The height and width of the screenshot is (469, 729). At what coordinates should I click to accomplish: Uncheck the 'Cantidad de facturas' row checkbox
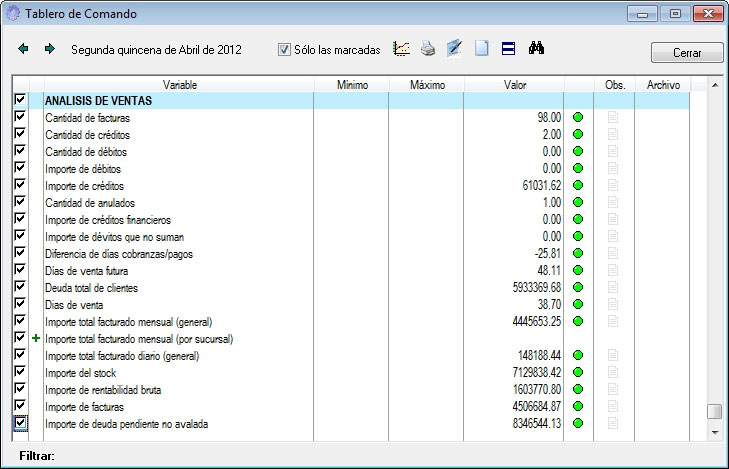click(20, 117)
